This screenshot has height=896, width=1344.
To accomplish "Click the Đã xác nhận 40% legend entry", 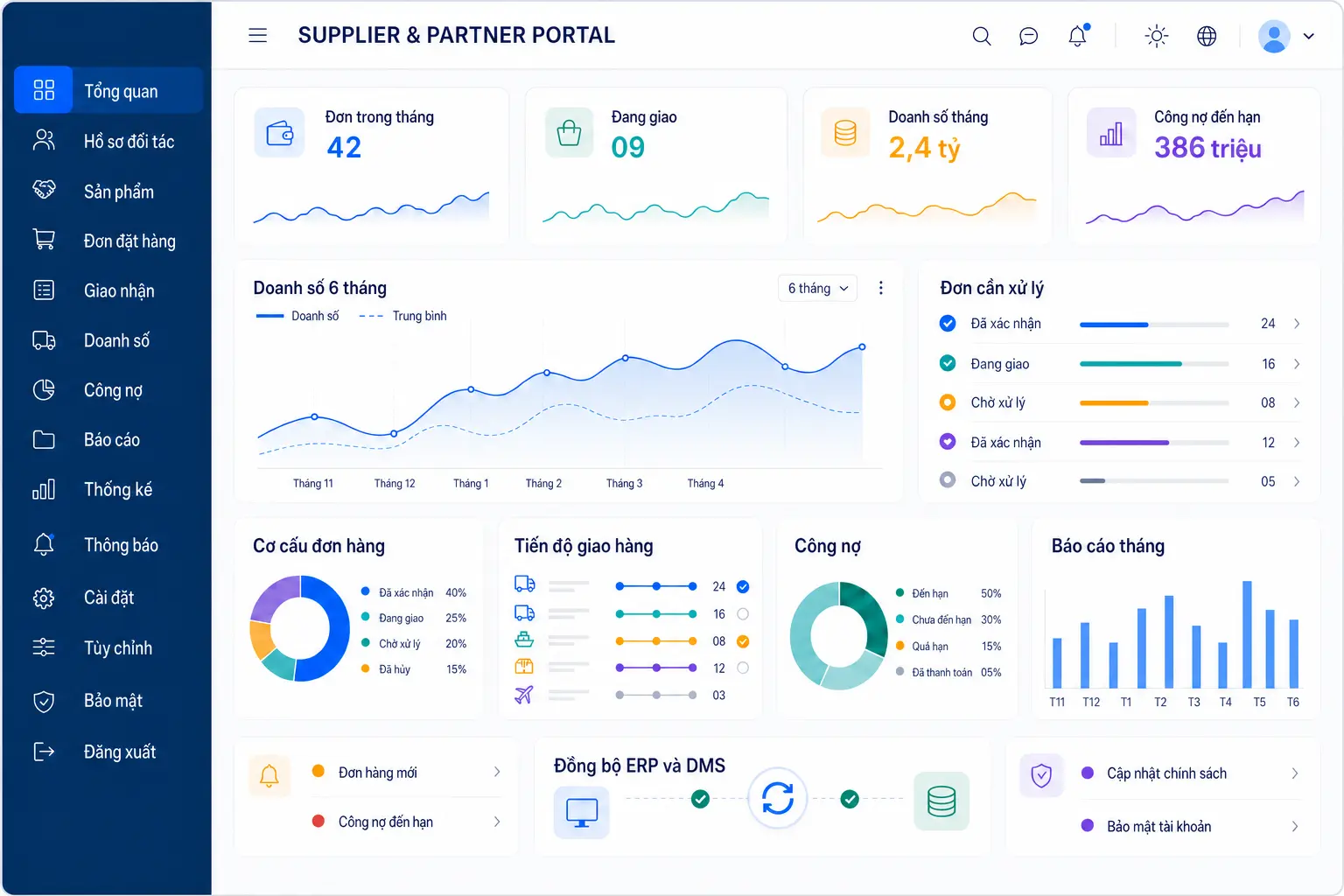I will pyautogui.click(x=414, y=592).
